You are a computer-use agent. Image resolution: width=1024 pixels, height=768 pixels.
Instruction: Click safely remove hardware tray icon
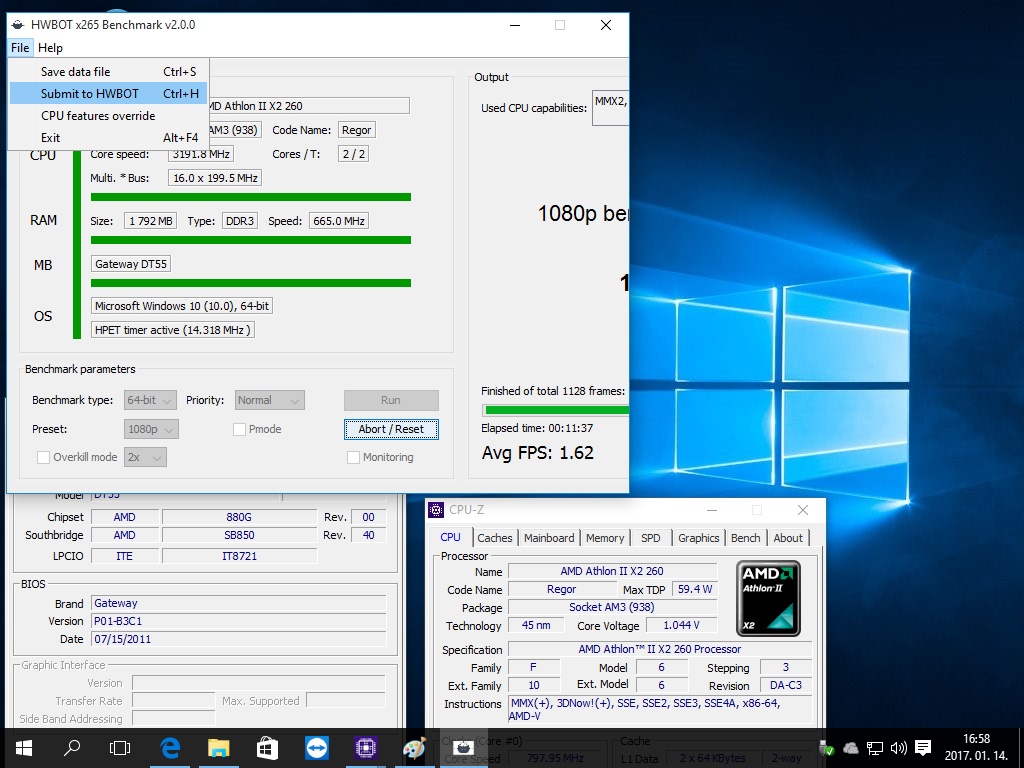[827, 748]
